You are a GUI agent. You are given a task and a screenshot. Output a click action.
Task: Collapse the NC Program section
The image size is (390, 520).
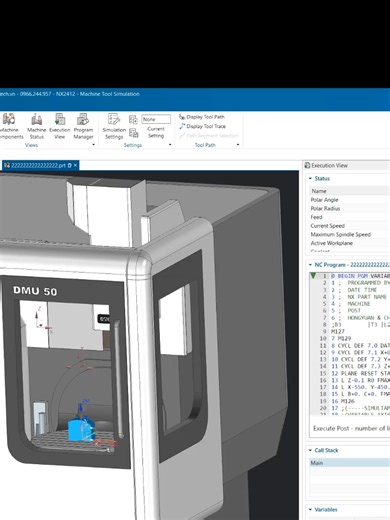311,265
